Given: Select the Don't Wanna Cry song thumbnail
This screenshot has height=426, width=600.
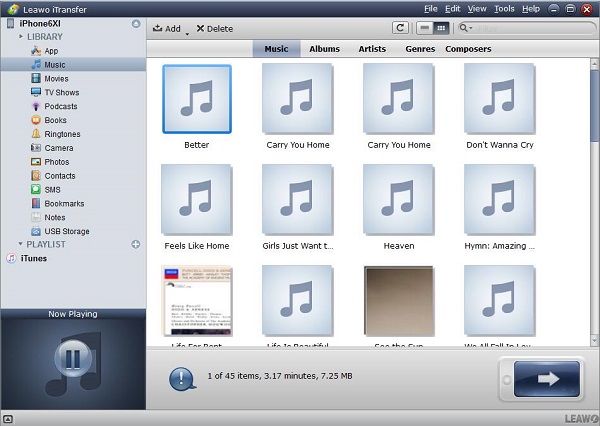Looking at the screenshot, I should [x=500, y=99].
